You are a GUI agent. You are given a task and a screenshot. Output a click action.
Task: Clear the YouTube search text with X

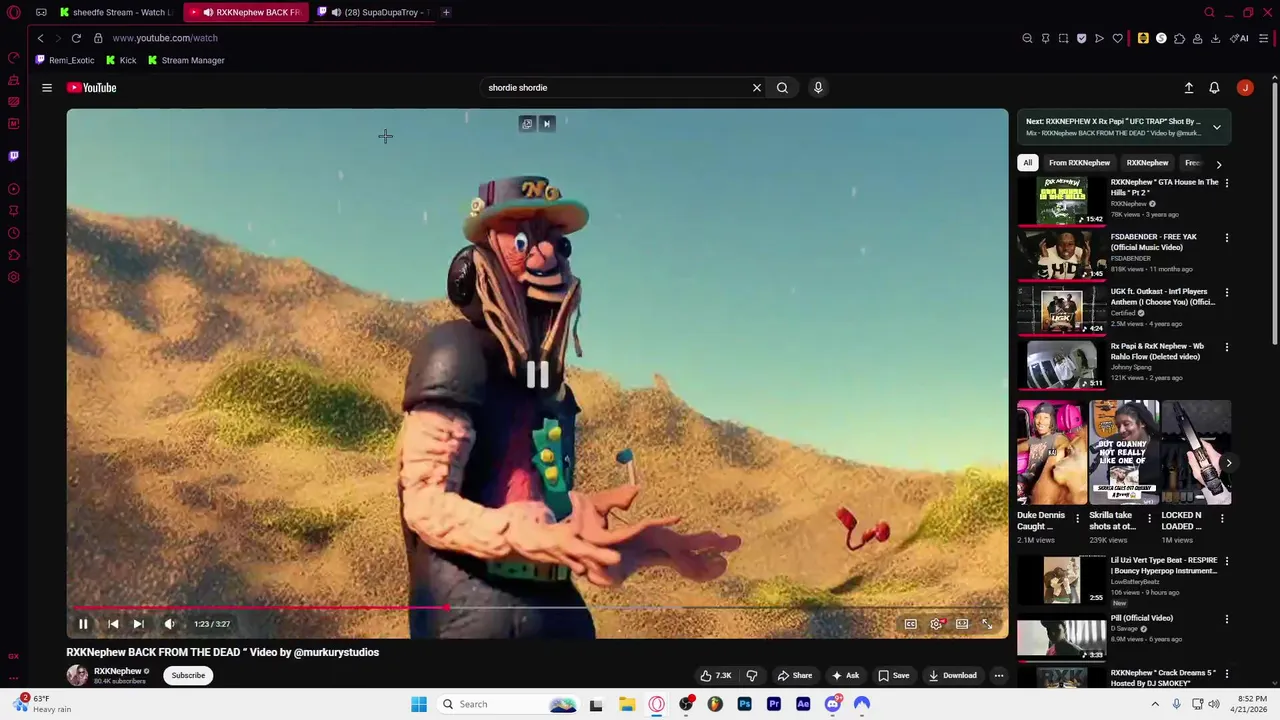(x=757, y=88)
